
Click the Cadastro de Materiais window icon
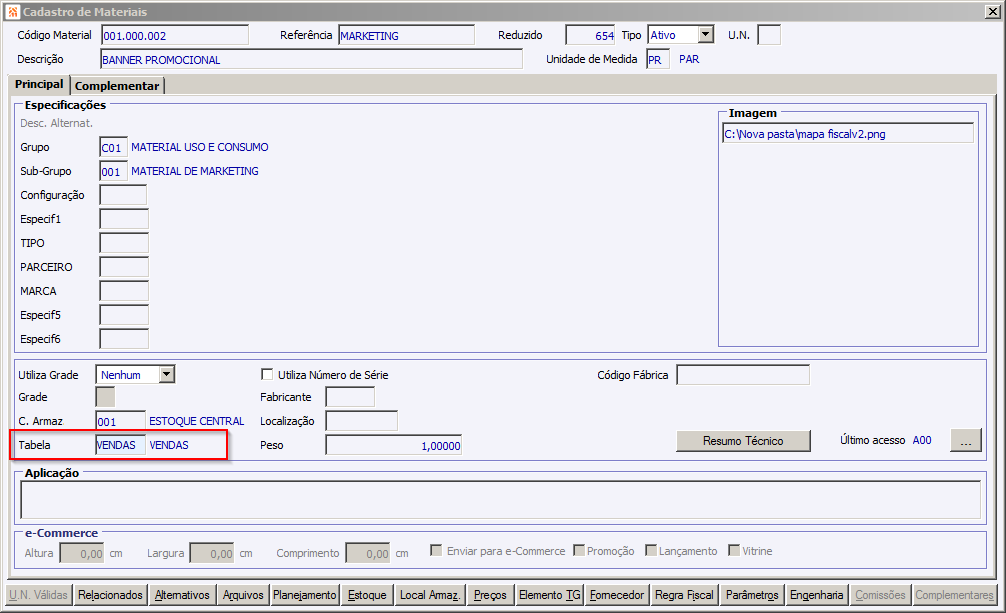tap(13, 12)
